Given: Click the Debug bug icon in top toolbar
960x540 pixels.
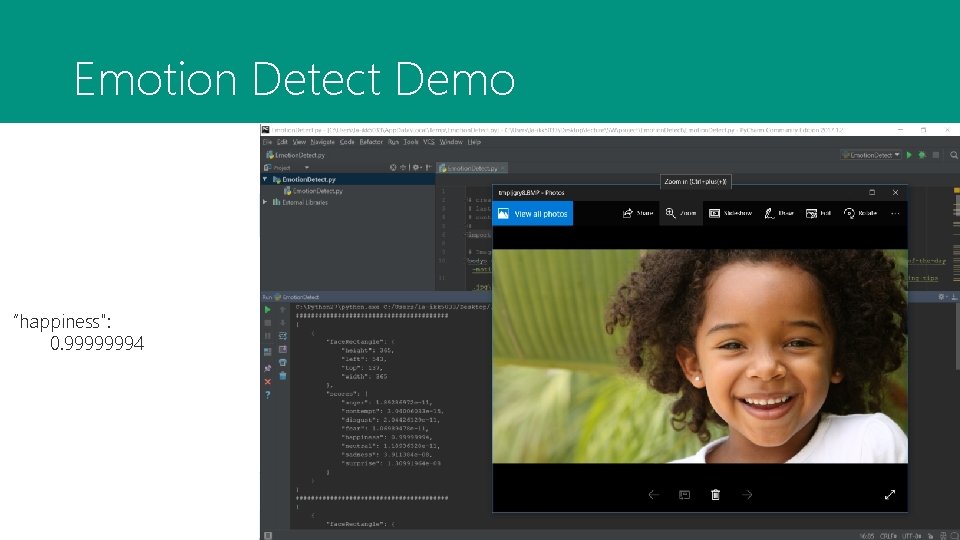Looking at the screenshot, I should tap(922, 155).
